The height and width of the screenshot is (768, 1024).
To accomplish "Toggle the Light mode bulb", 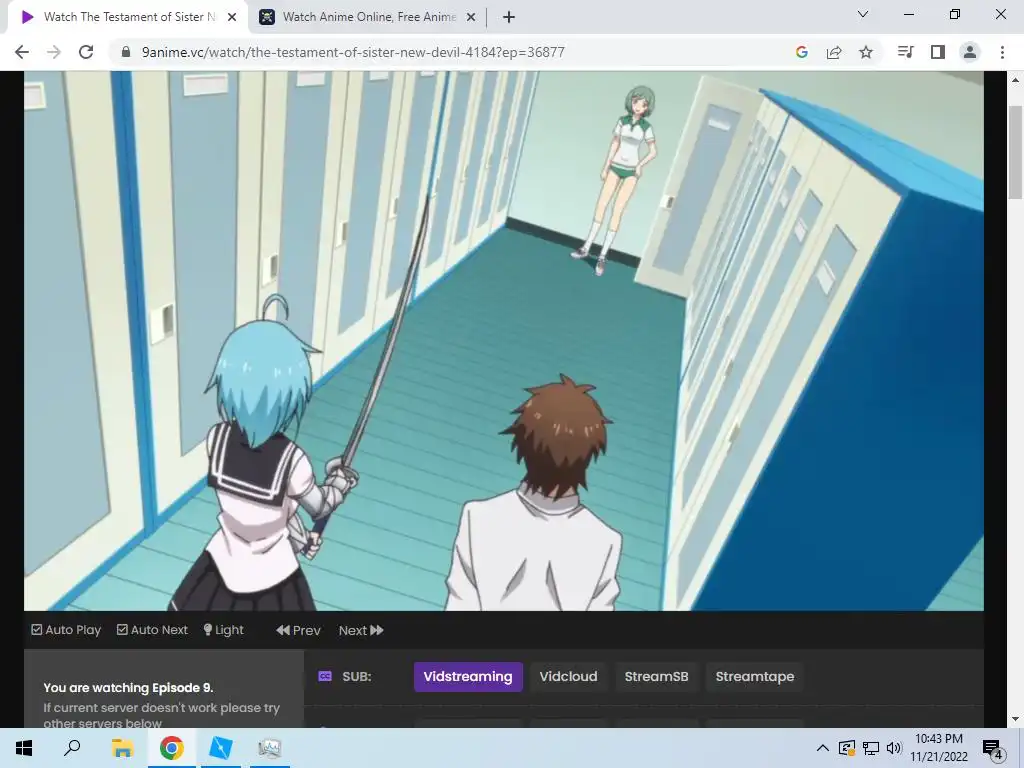I will coord(223,630).
